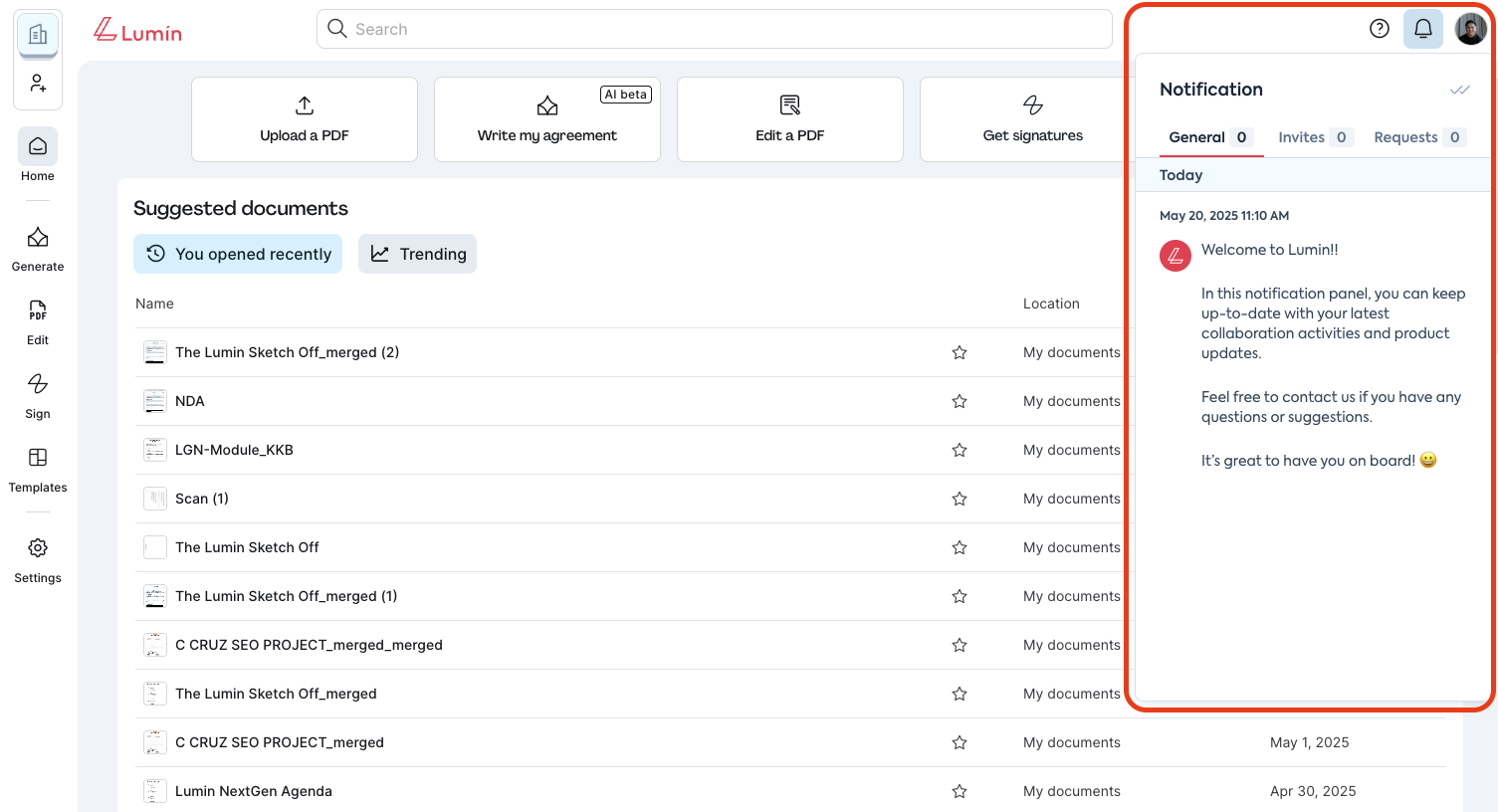Viewport: 1498px width, 812px height.
Task: Star The Lumin Sketch Off_merged (2) document
Action: click(960, 352)
